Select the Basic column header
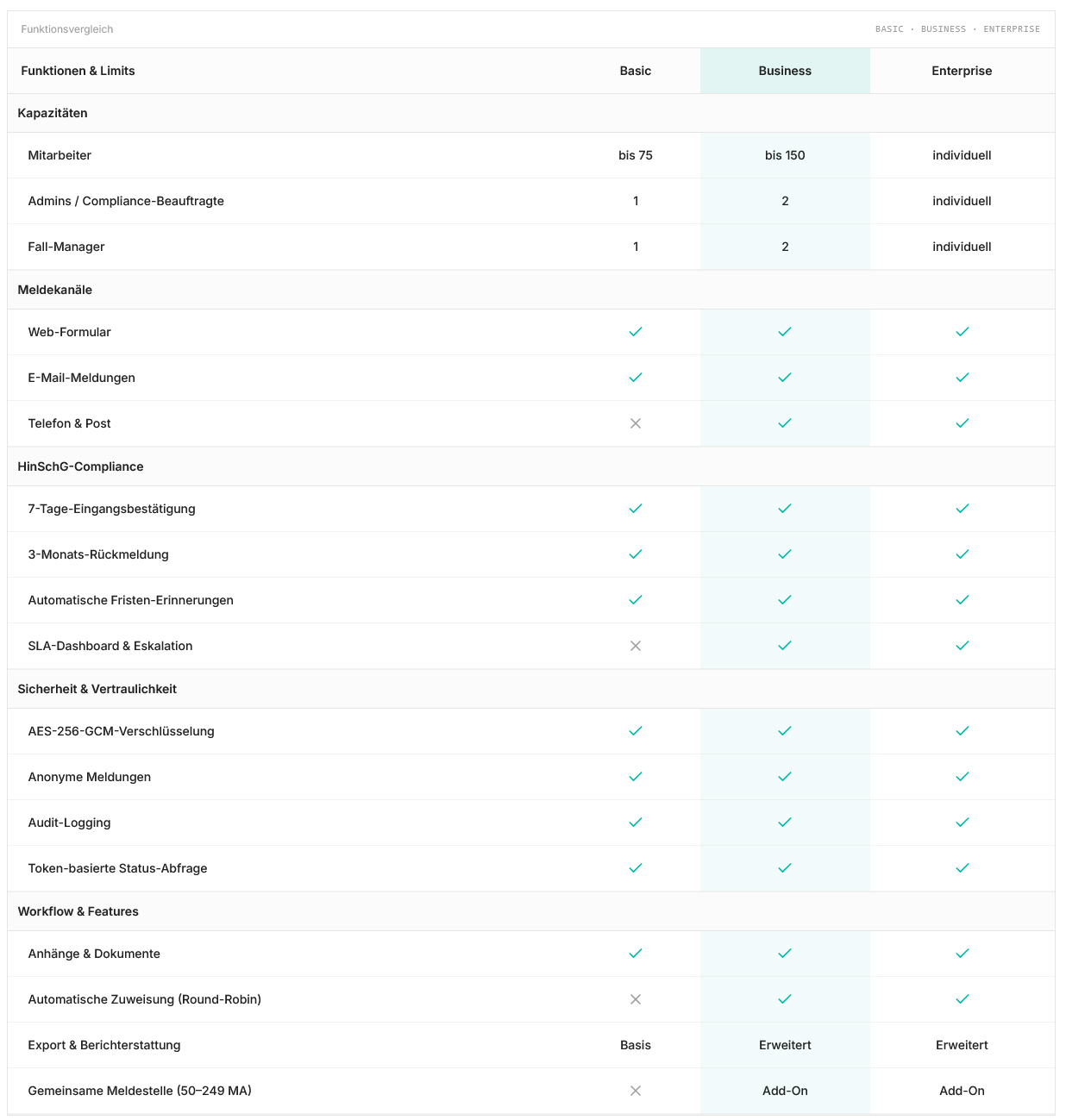 [x=636, y=71]
